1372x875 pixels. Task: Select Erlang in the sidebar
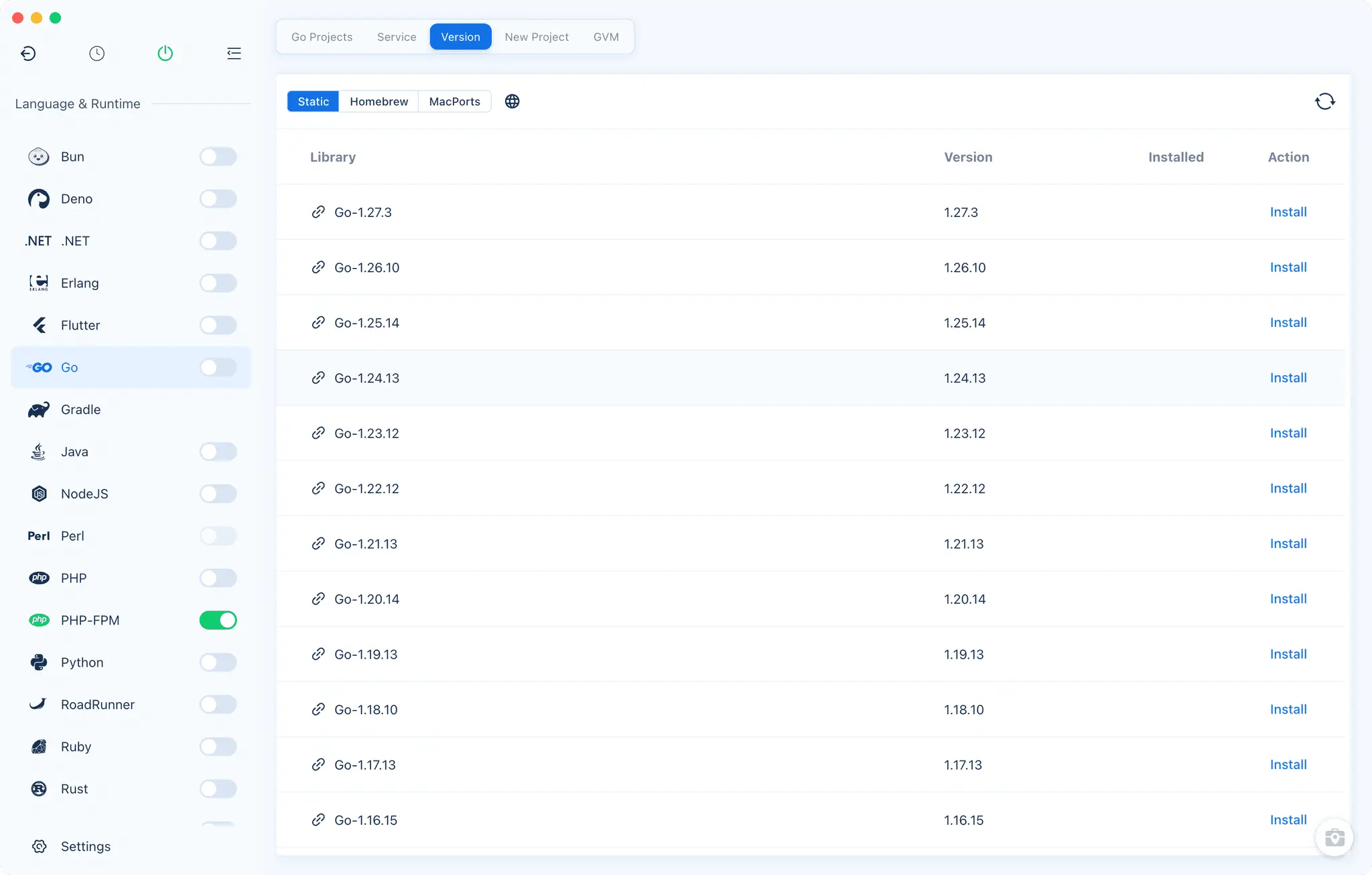coord(131,283)
